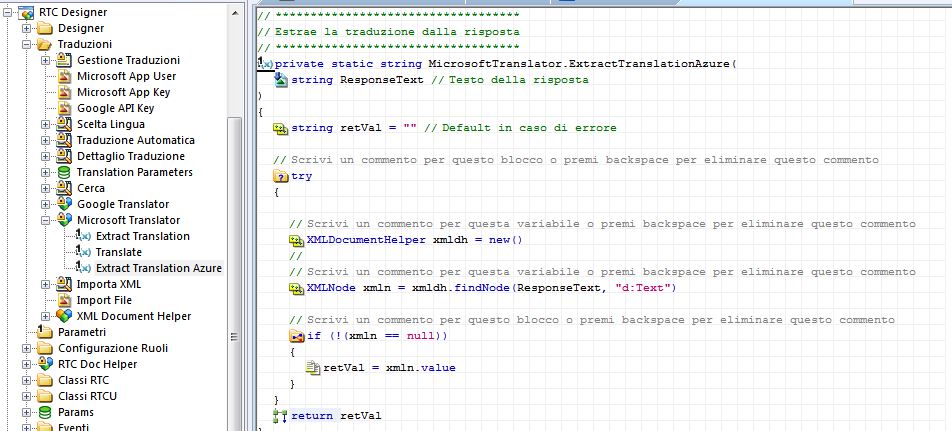Click the ResponseText parameter icon in code
This screenshot has height=431, width=952.
point(282,80)
